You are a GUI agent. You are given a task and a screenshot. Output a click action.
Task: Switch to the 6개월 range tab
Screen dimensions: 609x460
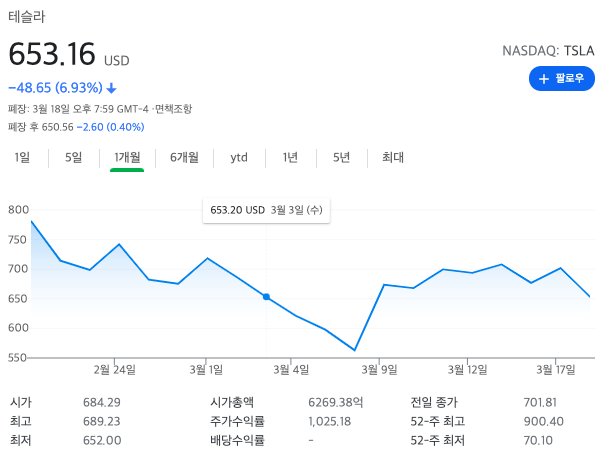184,157
